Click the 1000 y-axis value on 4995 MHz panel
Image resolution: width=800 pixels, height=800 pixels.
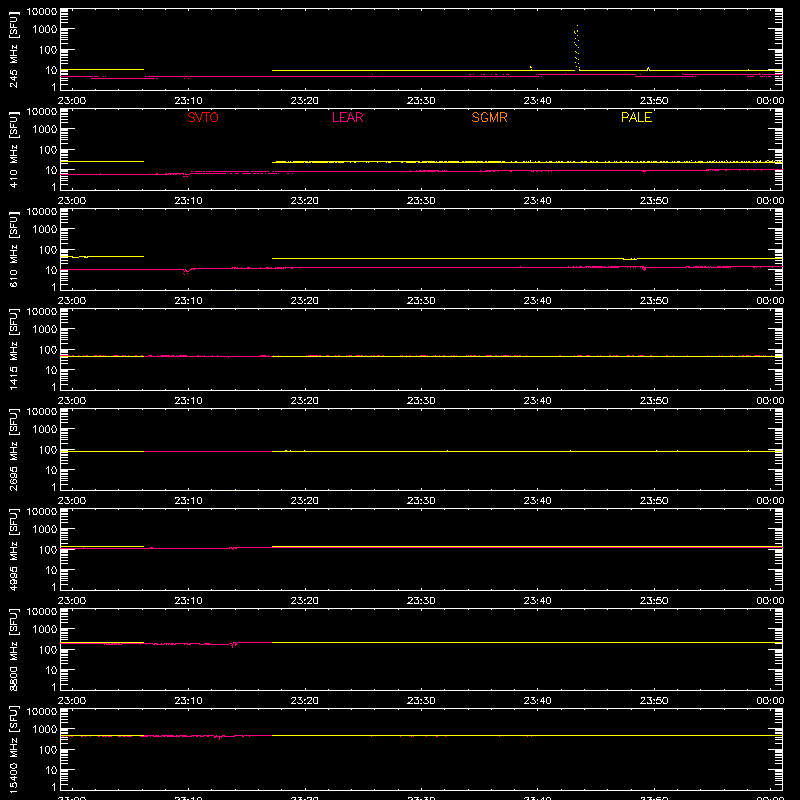tap(45, 530)
